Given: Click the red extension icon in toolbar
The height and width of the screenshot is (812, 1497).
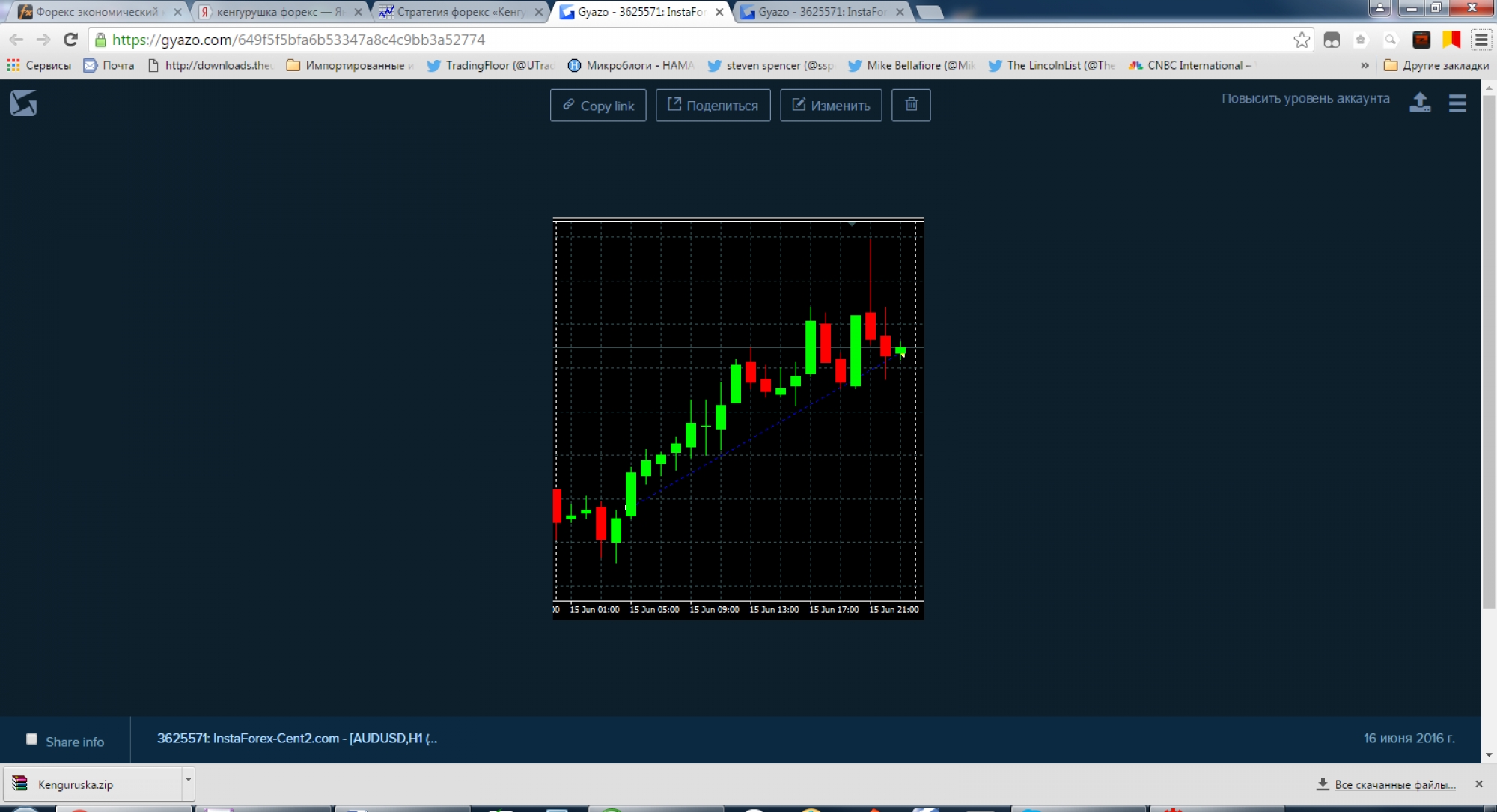Looking at the screenshot, I should (x=1421, y=40).
